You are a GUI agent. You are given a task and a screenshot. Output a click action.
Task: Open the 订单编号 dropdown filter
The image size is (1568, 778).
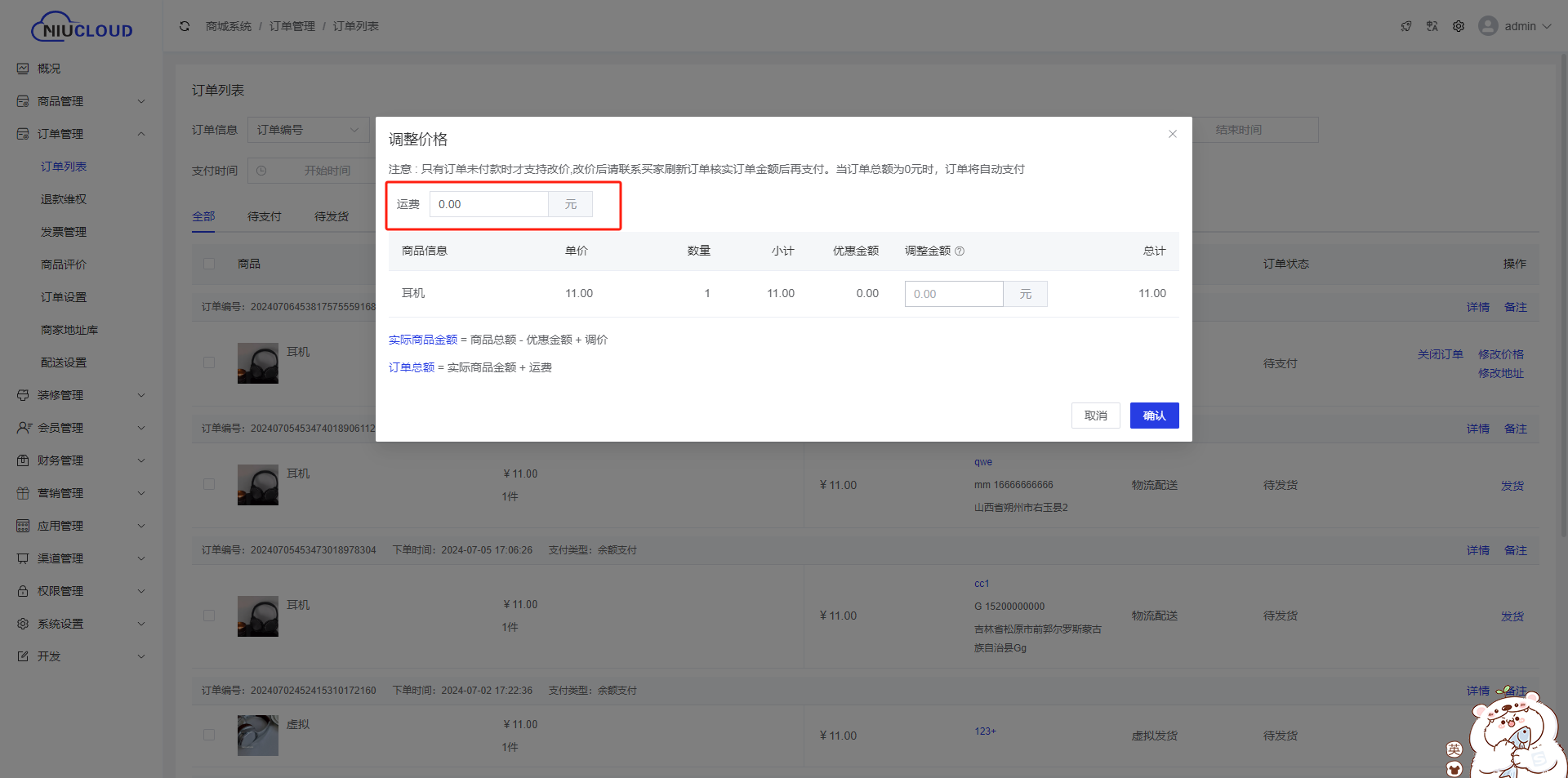click(x=308, y=130)
